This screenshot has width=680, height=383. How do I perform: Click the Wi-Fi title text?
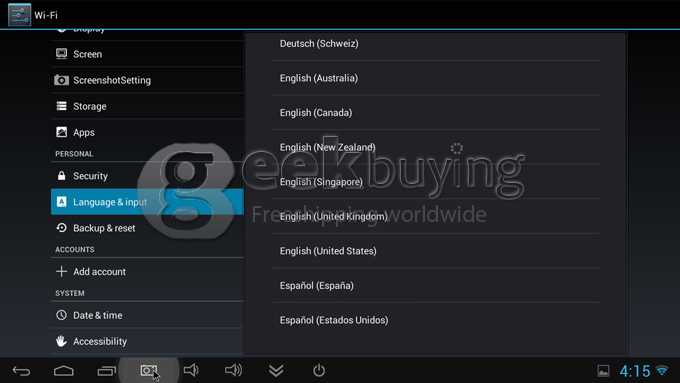point(46,15)
